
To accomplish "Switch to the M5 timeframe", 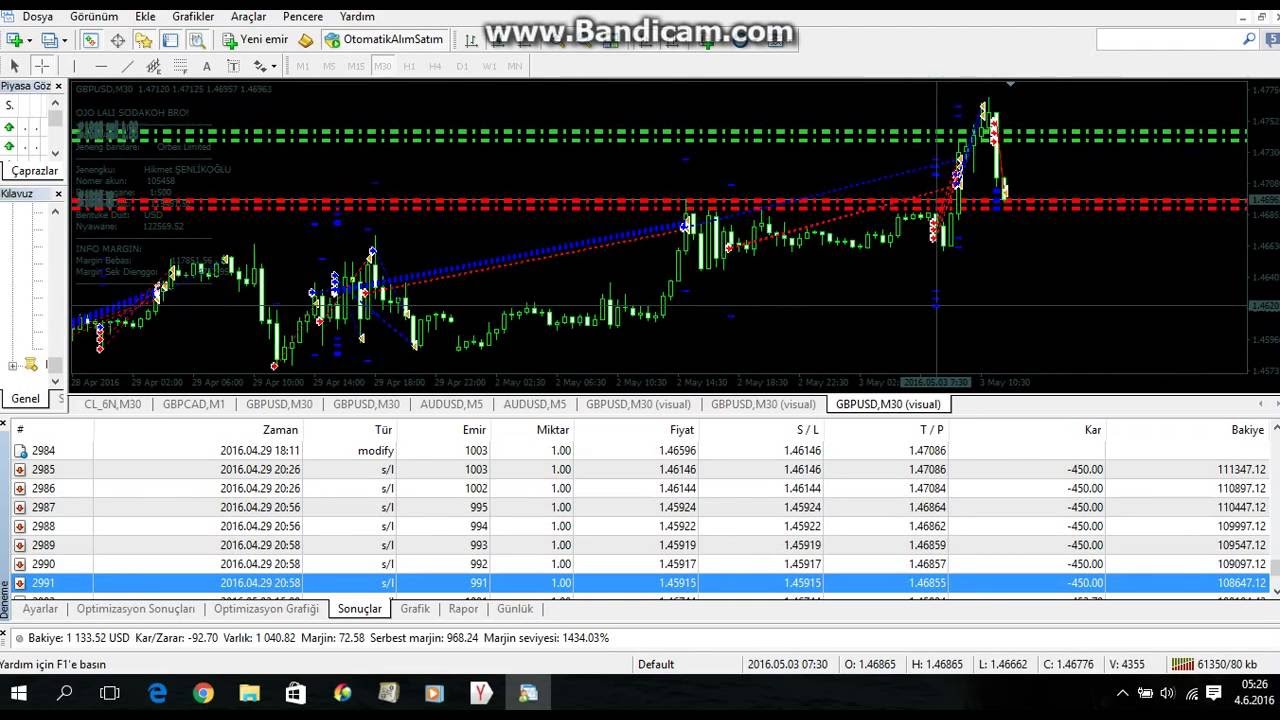I will [330, 66].
